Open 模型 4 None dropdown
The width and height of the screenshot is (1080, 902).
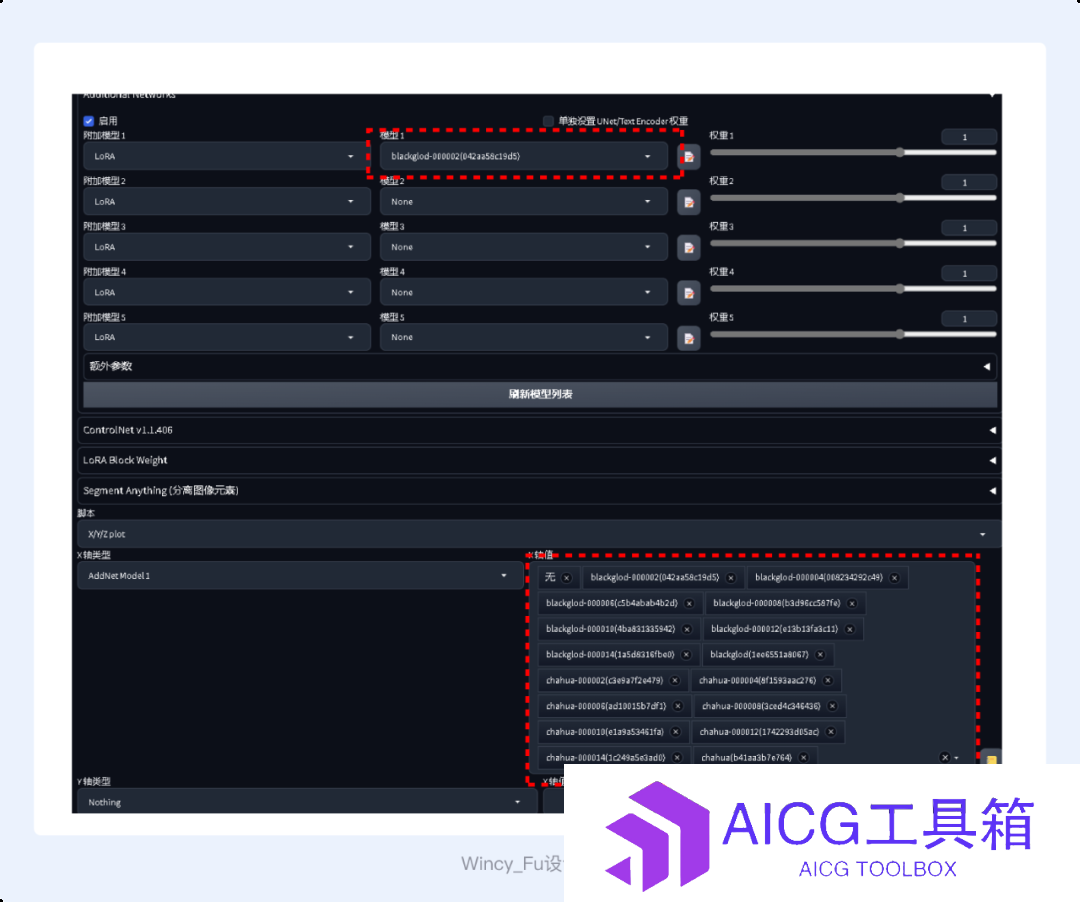coord(523,293)
